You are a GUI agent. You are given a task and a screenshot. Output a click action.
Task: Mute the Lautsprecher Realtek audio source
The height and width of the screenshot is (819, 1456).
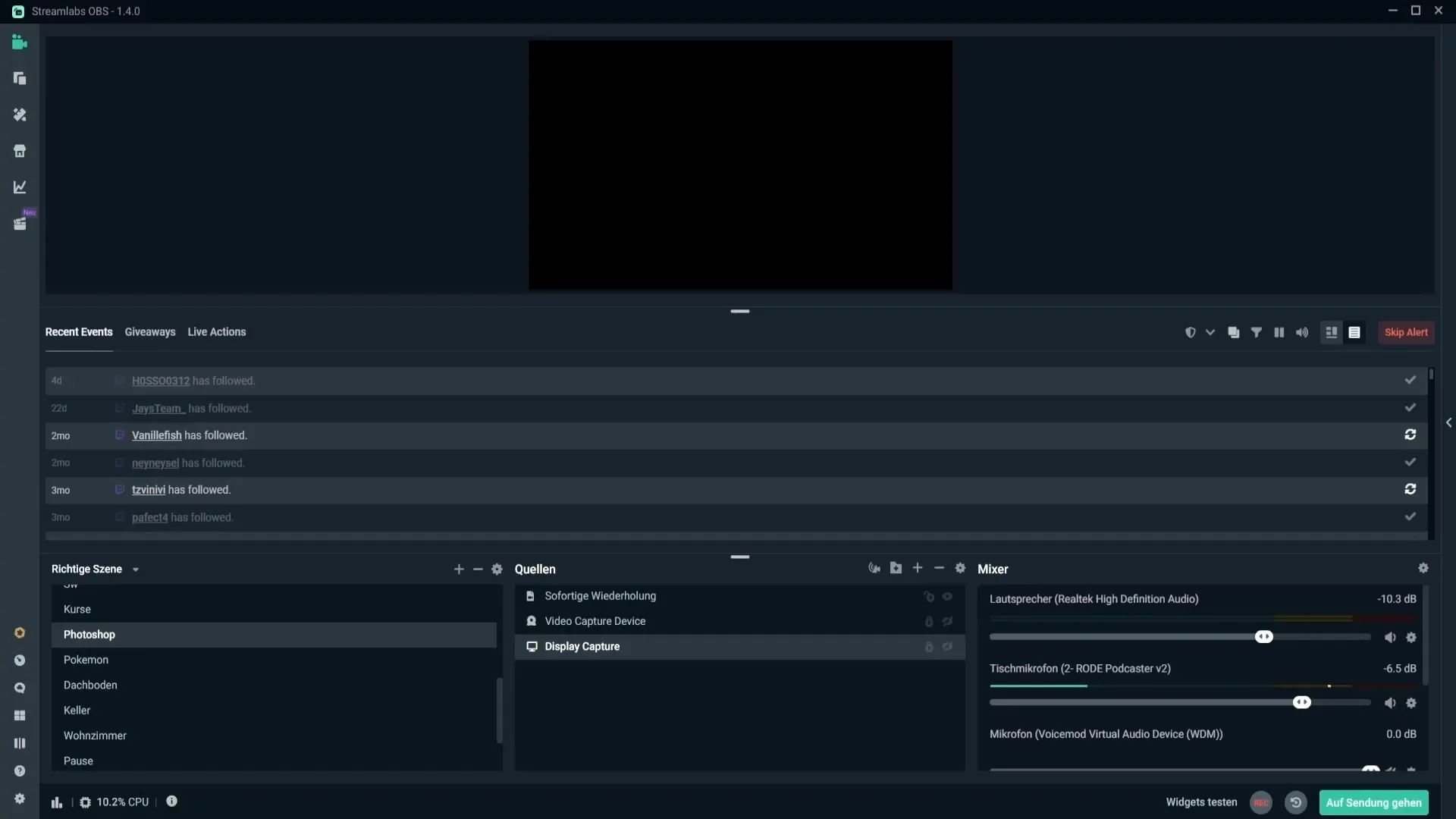1390,638
